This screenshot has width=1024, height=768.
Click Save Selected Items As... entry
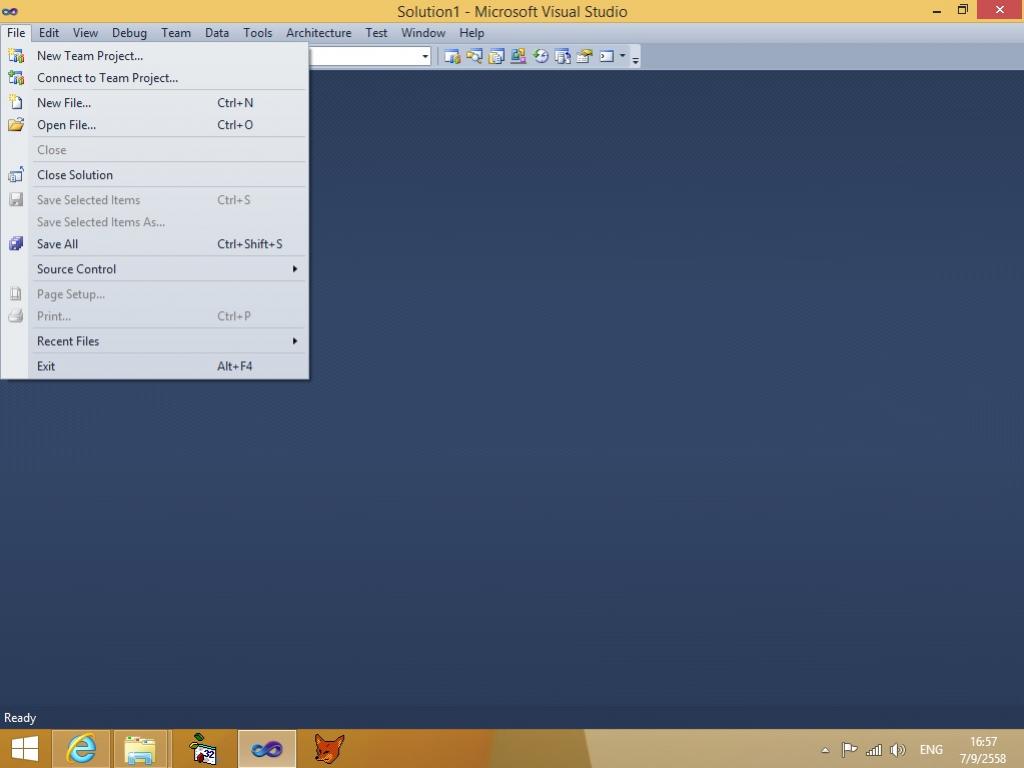tap(155, 222)
